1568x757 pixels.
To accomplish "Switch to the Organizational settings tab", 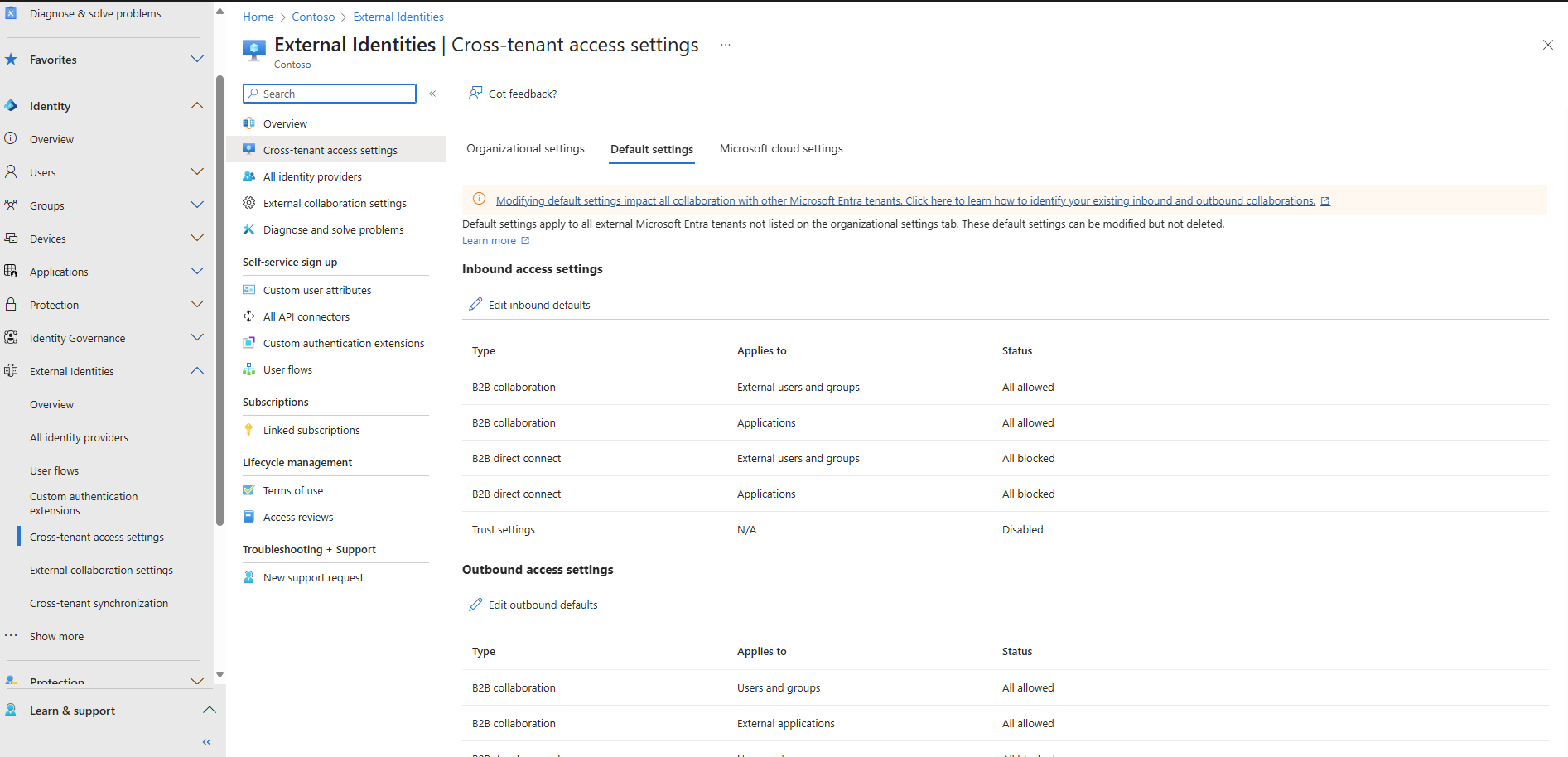I will pyautogui.click(x=525, y=148).
